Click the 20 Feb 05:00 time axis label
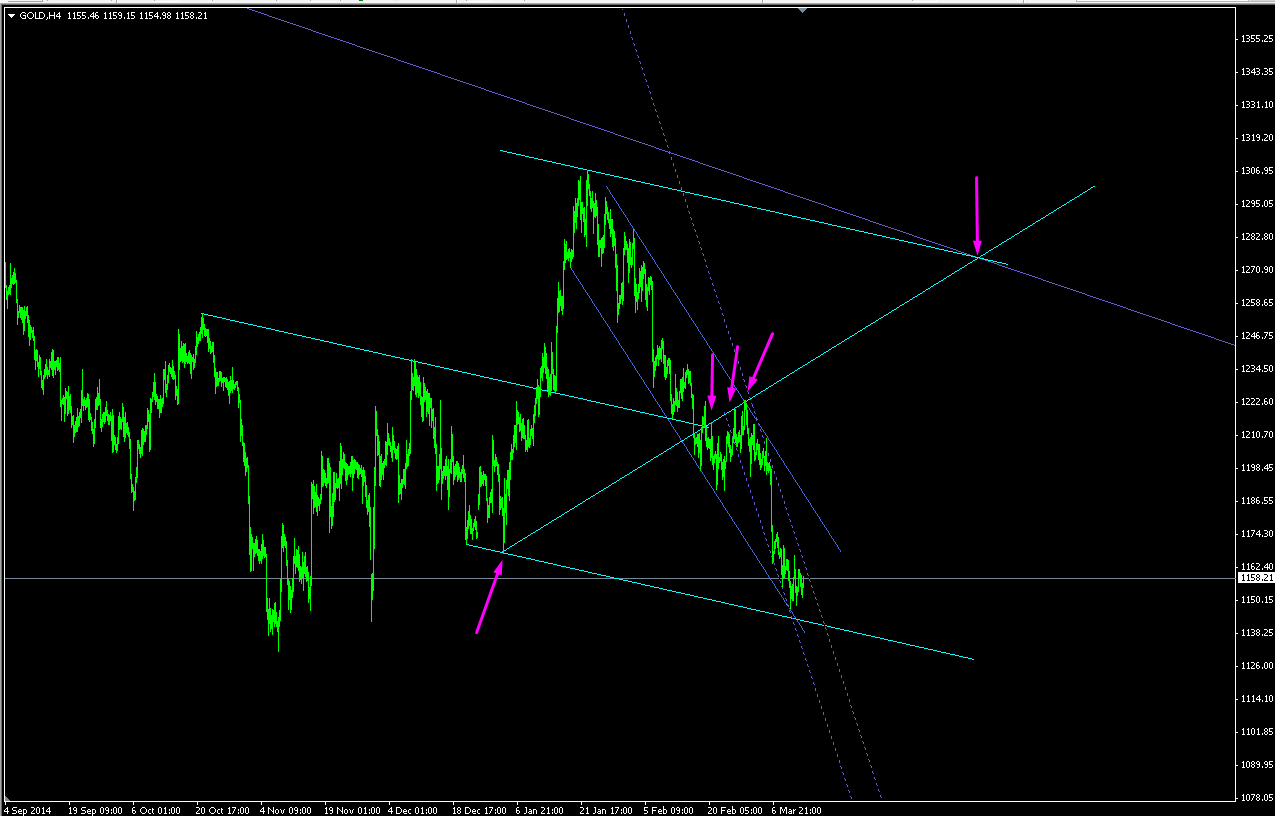The height and width of the screenshot is (816, 1275). 735,810
